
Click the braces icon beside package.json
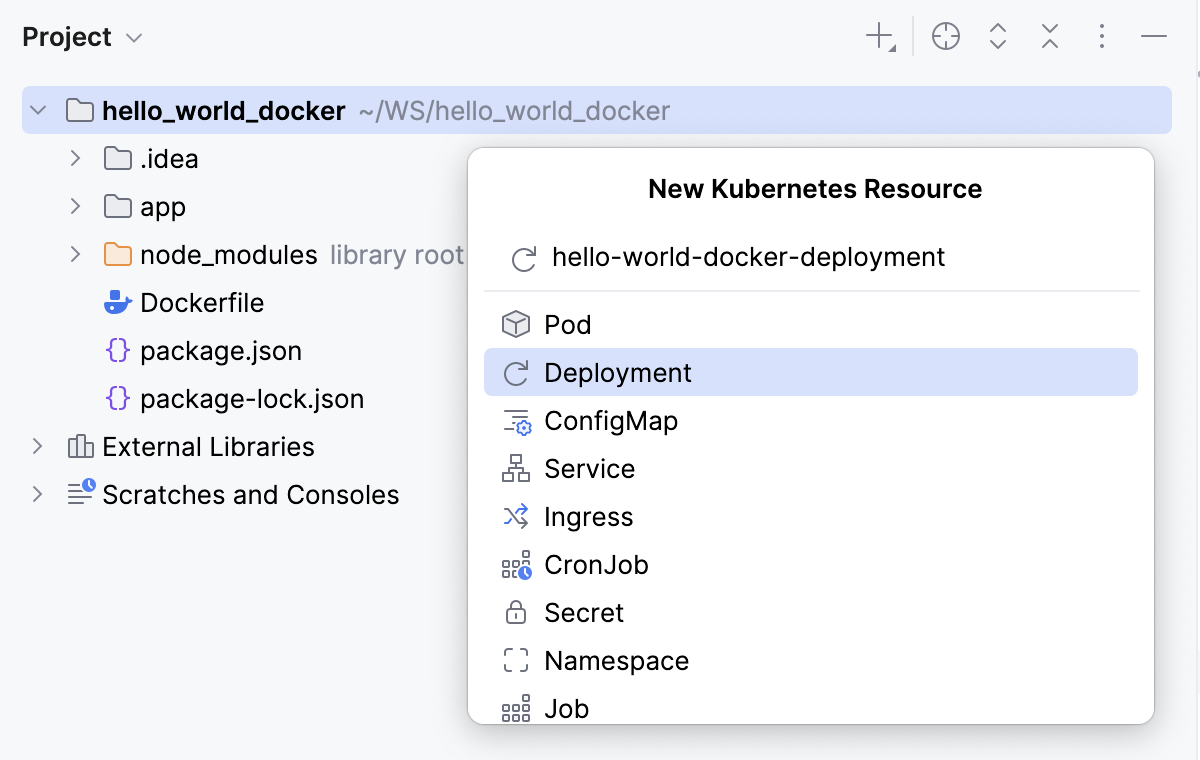pyautogui.click(x=118, y=350)
